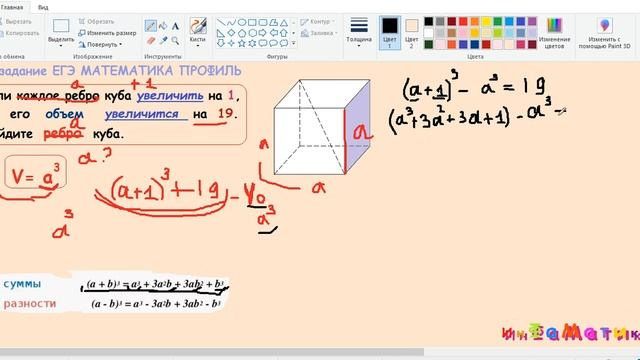This screenshot has width=640, height=360.
Task: Switch to the Главная ribbon tab
Action: [x=11, y=7]
